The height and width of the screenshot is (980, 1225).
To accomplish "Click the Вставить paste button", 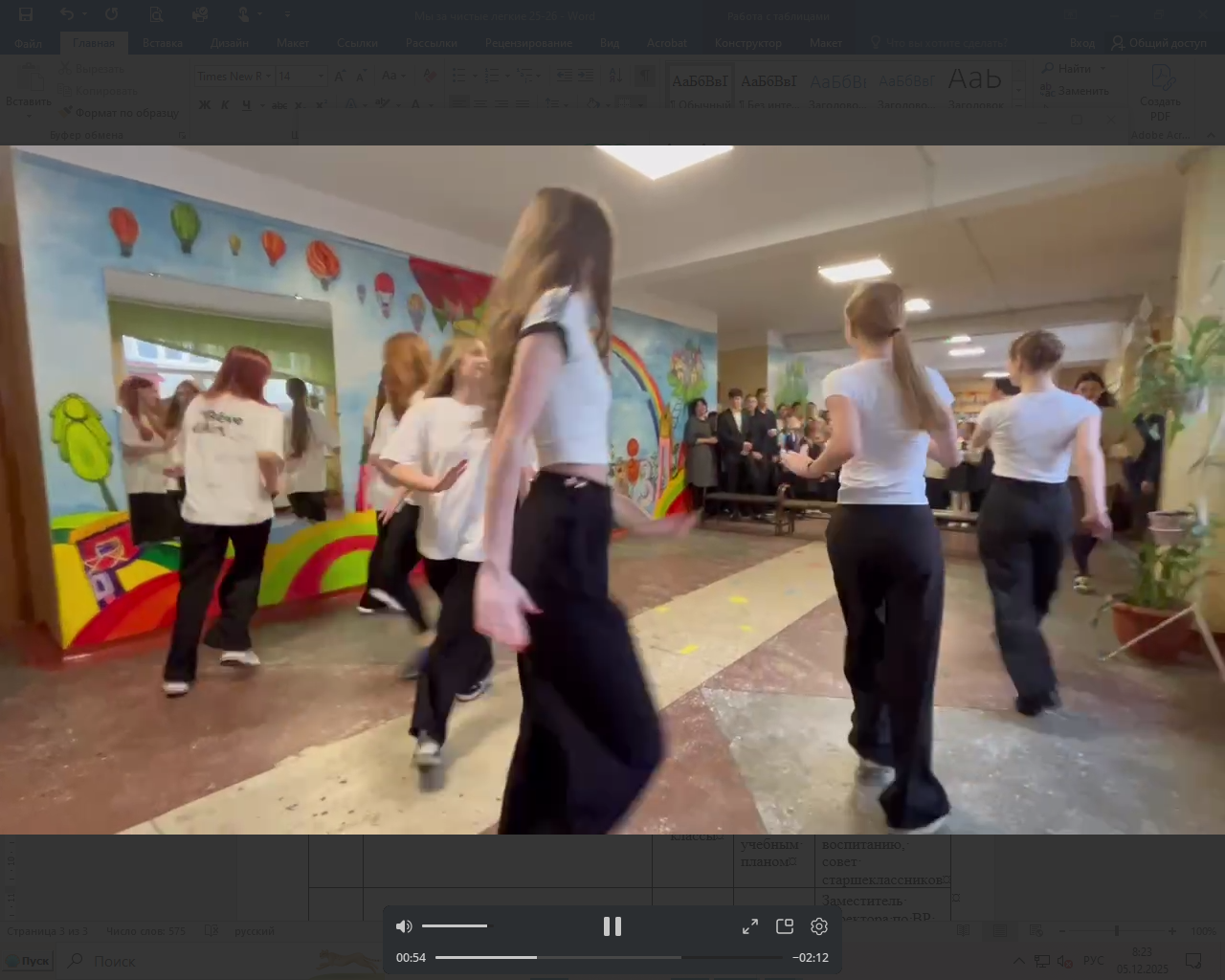I will [x=29, y=91].
